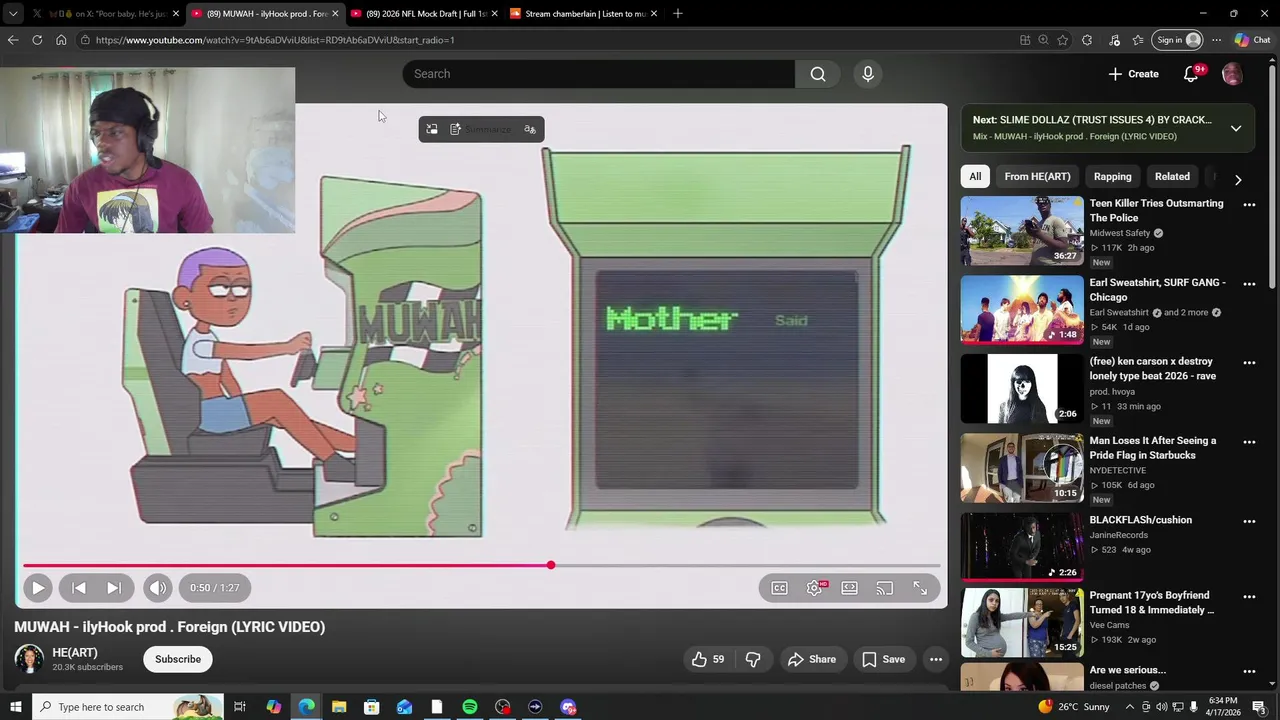Show more filter chips with the right arrow
Image resolution: width=1280 pixels, height=720 pixels.
[1238, 180]
